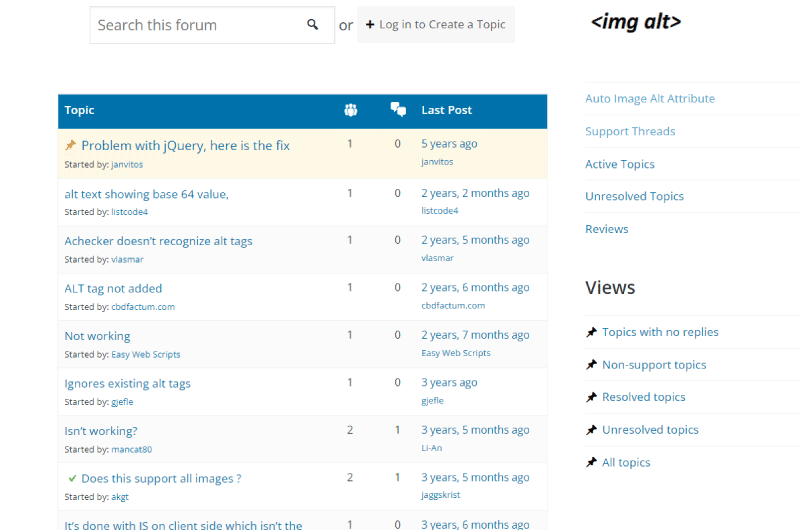Go to Support Threads
The width and height of the screenshot is (800, 530).
[x=630, y=131]
